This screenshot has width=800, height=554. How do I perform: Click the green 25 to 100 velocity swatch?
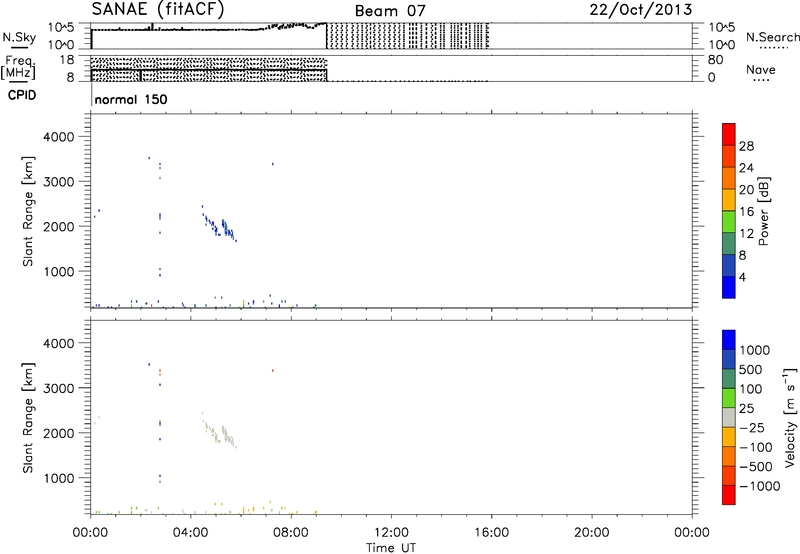click(x=729, y=398)
